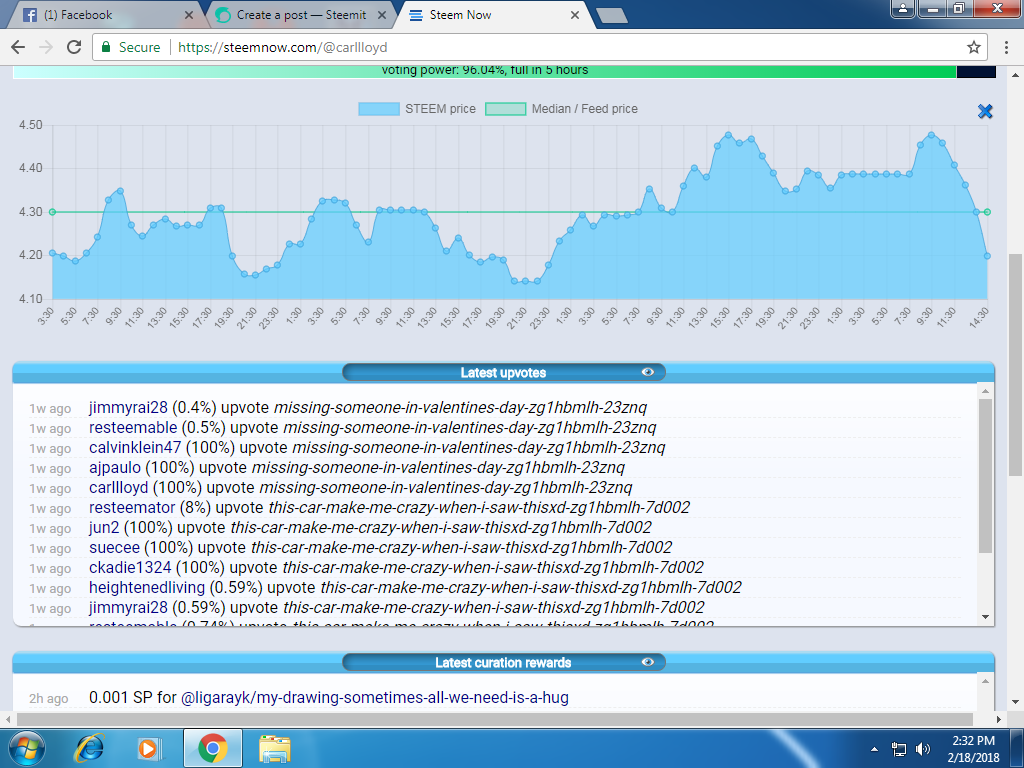Viewport: 1024px width, 768px height.
Task: Open heightenedliving user link
Action: coord(147,588)
